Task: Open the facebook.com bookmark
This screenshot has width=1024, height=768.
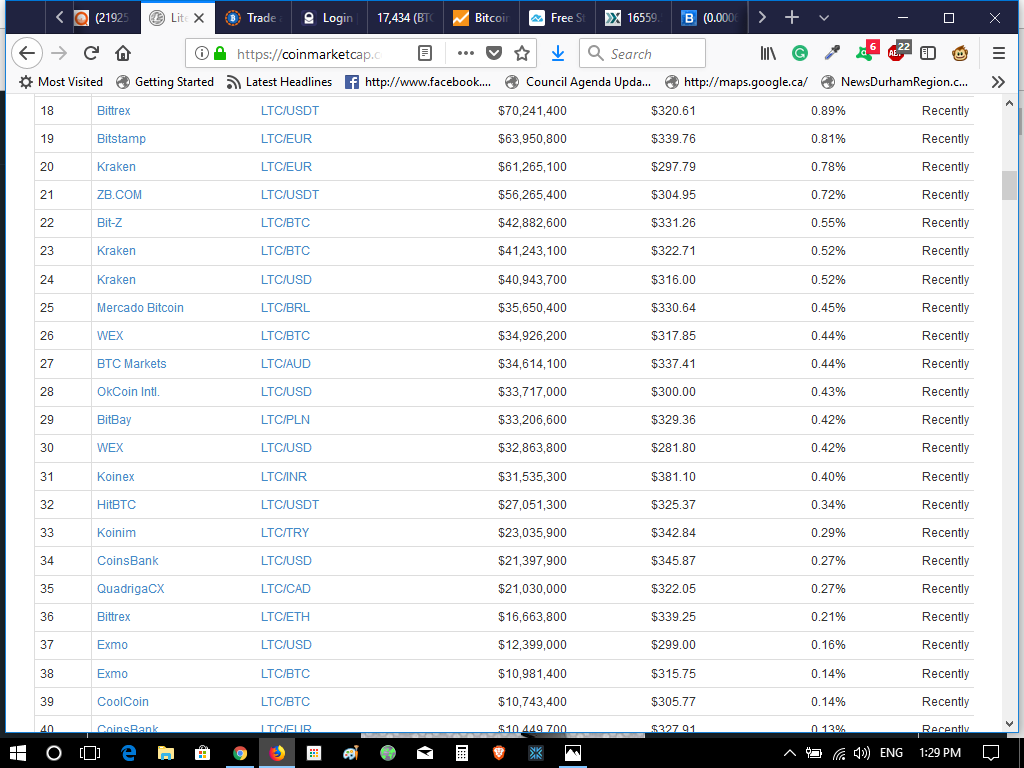Action: 418,82
